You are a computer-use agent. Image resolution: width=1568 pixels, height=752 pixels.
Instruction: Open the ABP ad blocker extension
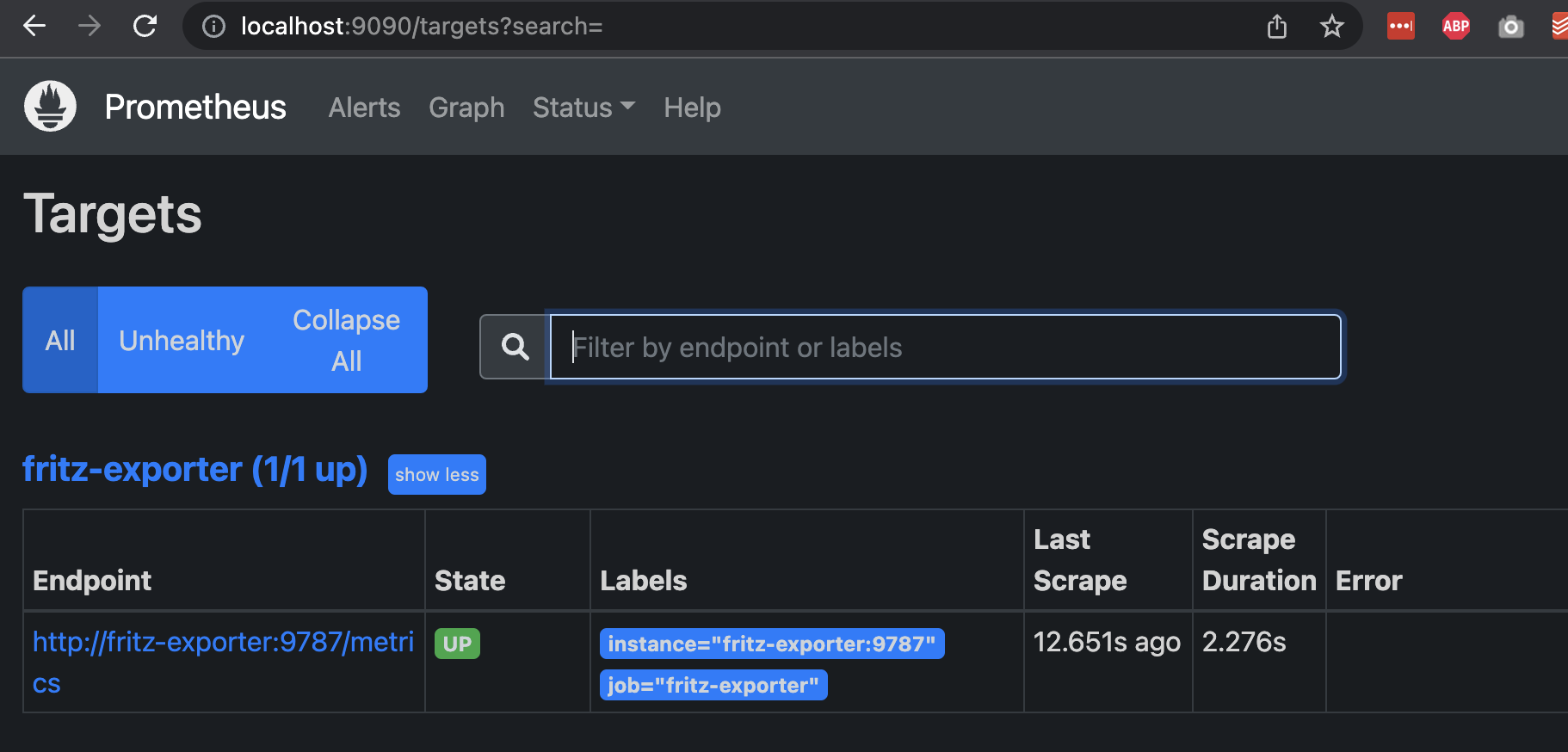click(x=1456, y=26)
